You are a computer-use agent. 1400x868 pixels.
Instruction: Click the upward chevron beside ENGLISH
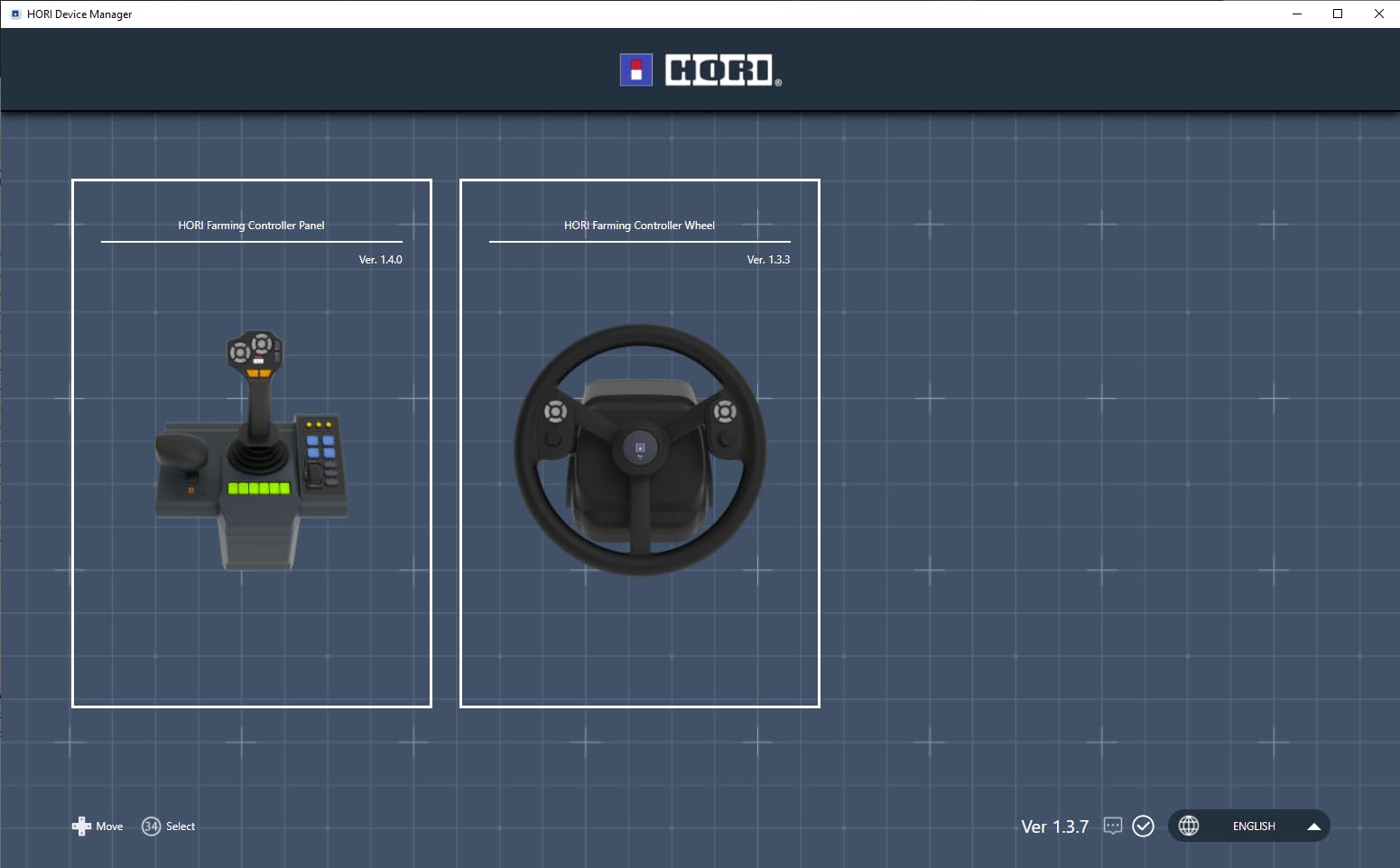pyautogui.click(x=1314, y=826)
